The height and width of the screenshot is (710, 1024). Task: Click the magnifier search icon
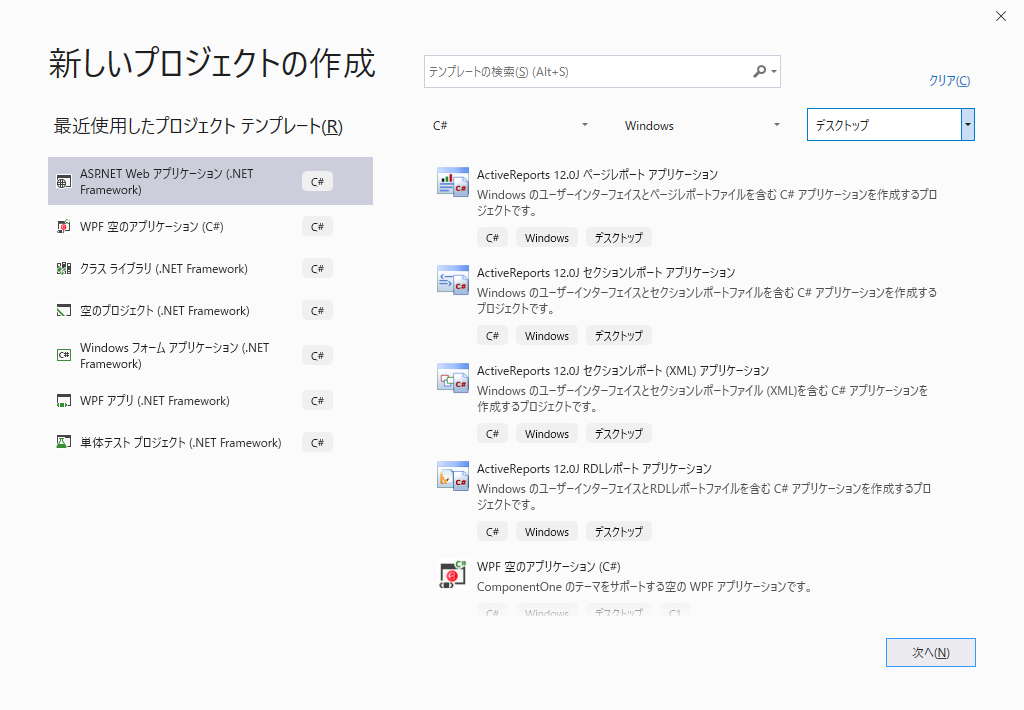tap(759, 71)
